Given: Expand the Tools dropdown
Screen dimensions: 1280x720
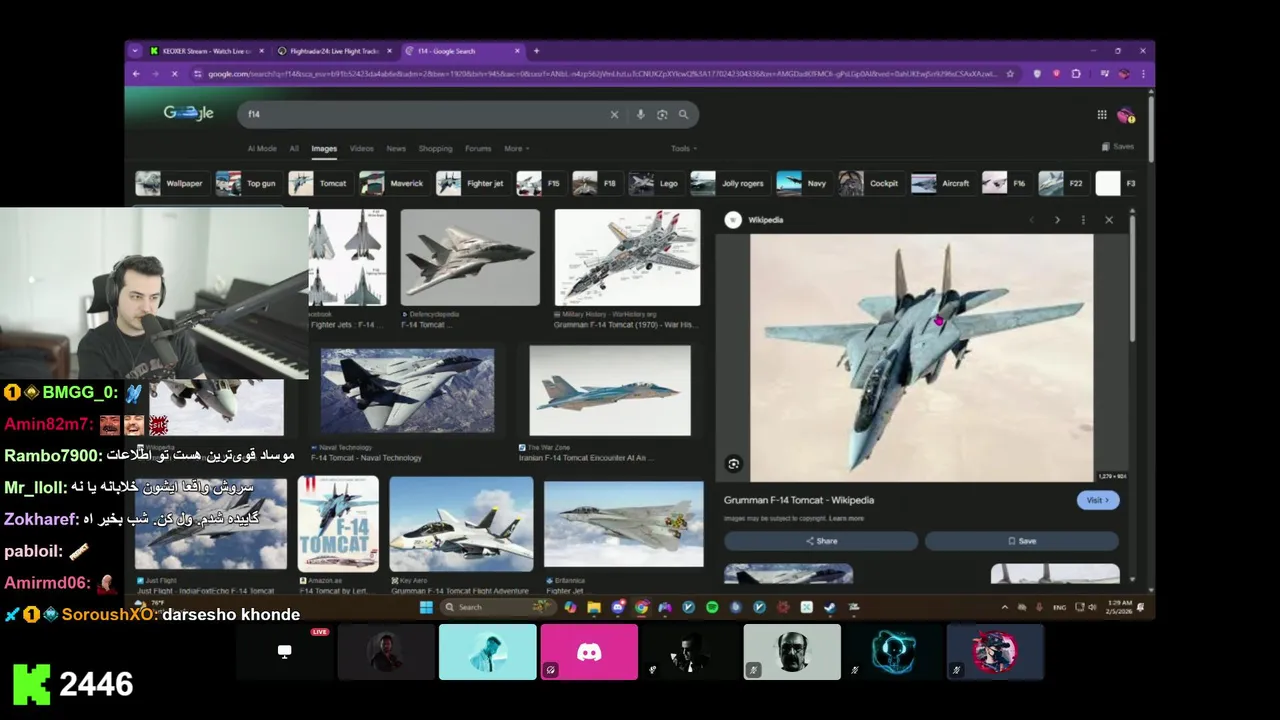Looking at the screenshot, I should tap(684, 149).
